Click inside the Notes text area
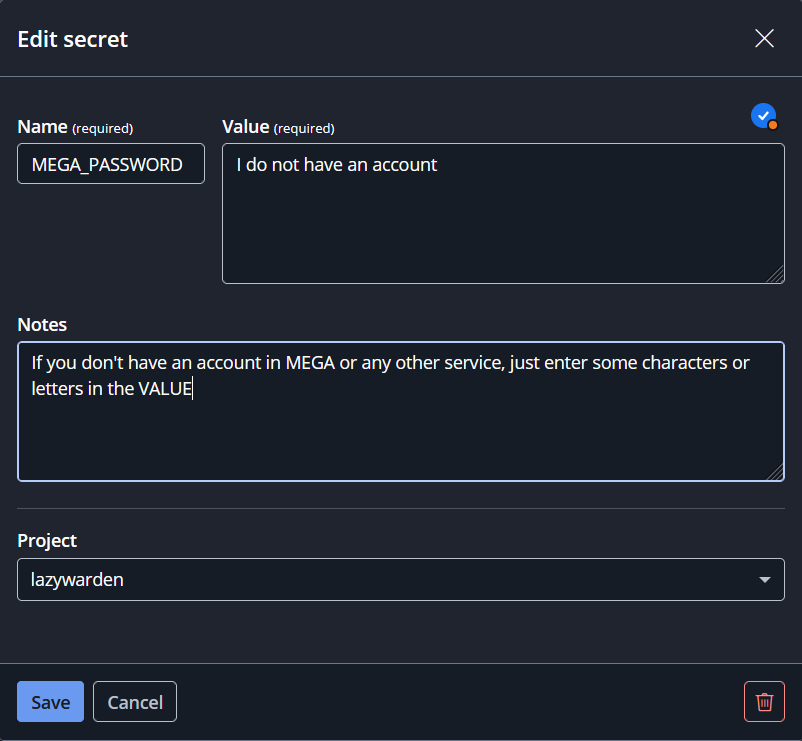This screenshot has height=741, width=802. [401, 412]
